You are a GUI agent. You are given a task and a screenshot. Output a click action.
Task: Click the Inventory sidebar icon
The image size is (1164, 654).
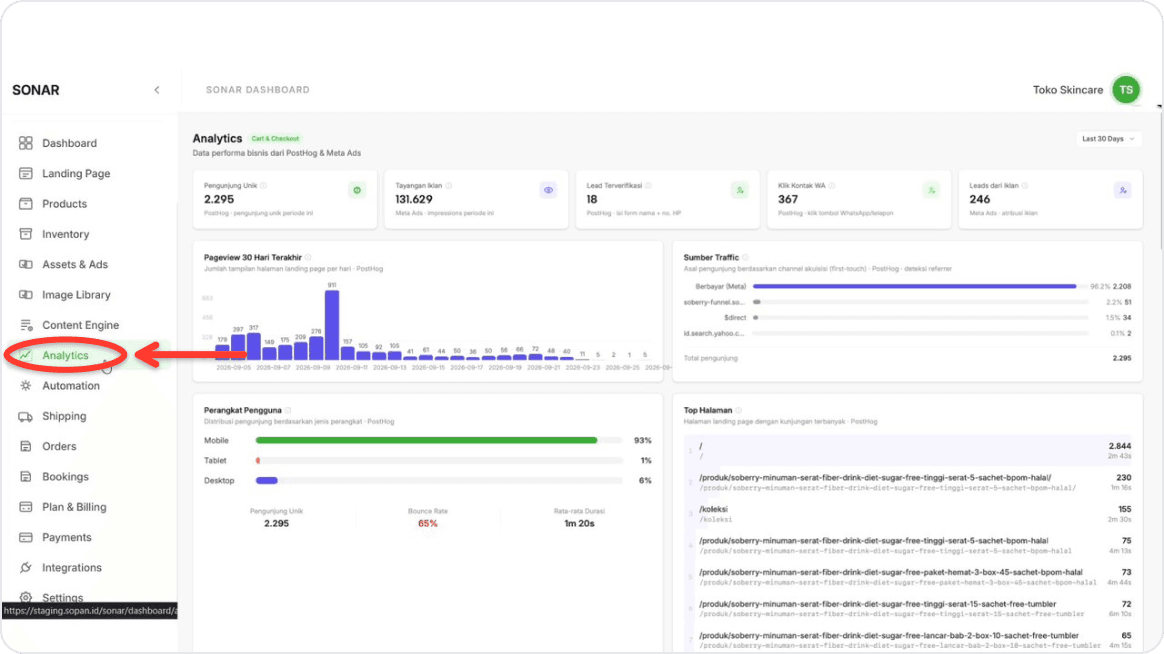[x=26, y=234]
